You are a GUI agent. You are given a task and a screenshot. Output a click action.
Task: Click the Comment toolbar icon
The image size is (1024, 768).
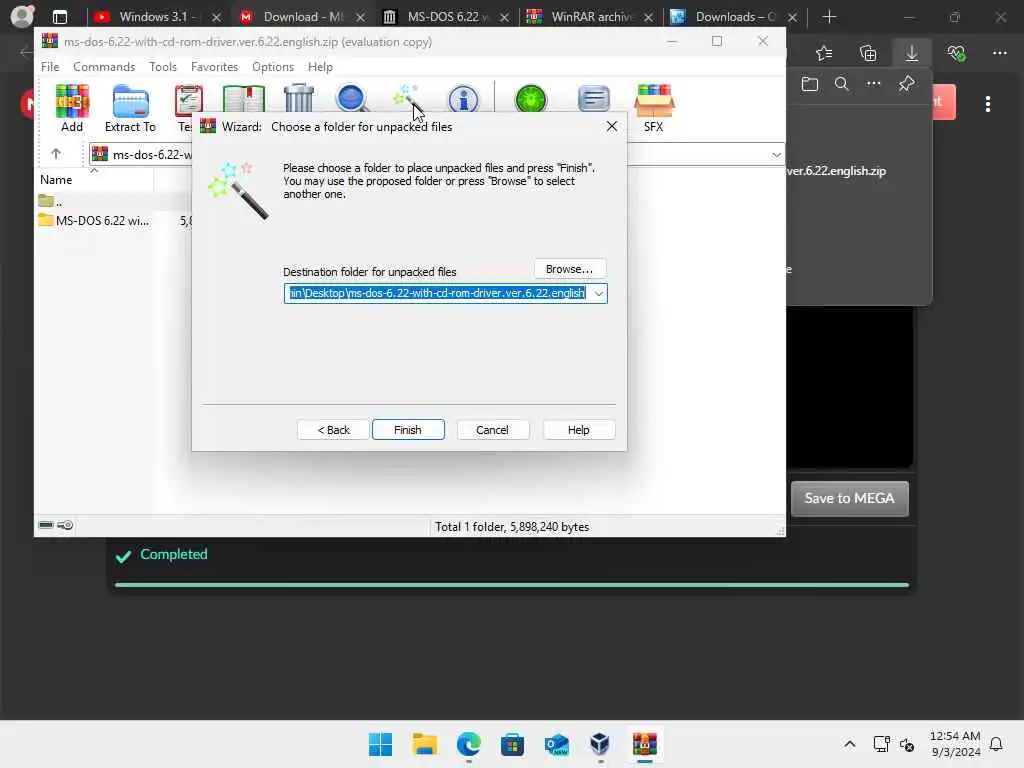pyautogui.click(x=594, y=99)
